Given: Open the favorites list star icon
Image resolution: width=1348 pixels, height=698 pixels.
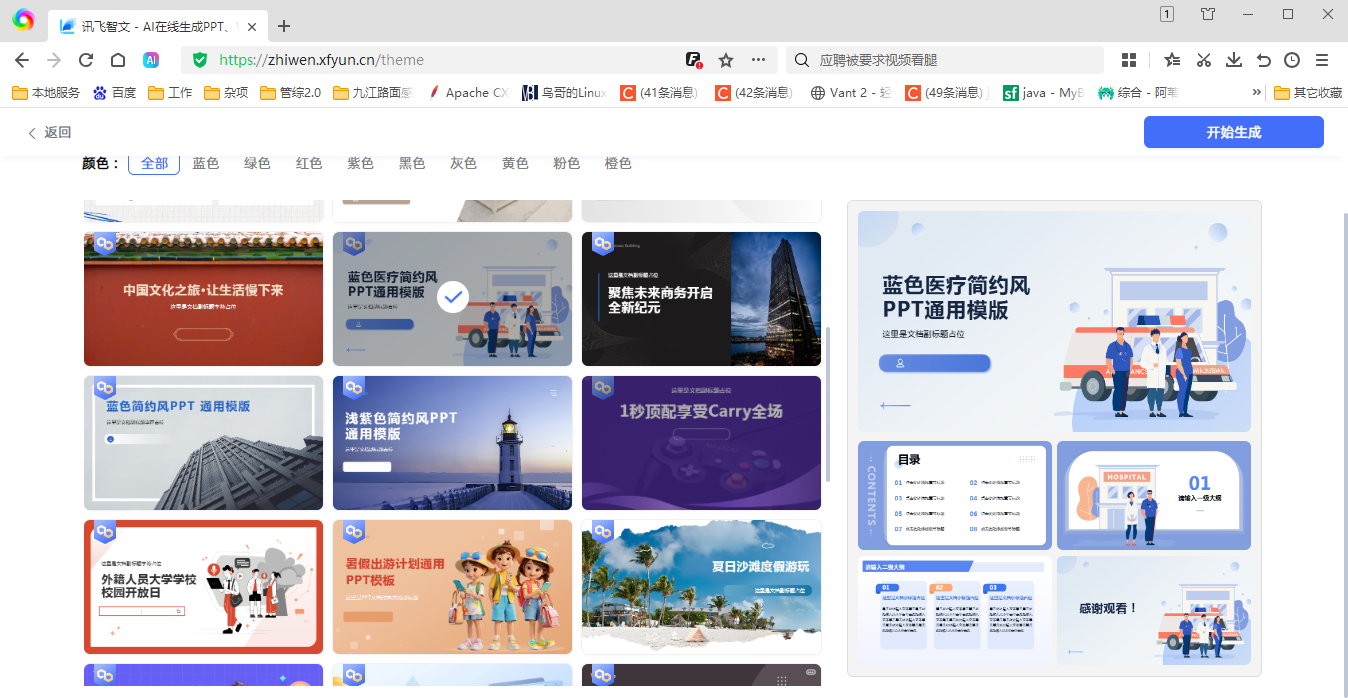Looking at the screenshot, I should pyautogui.click(x=1172, y=60).
